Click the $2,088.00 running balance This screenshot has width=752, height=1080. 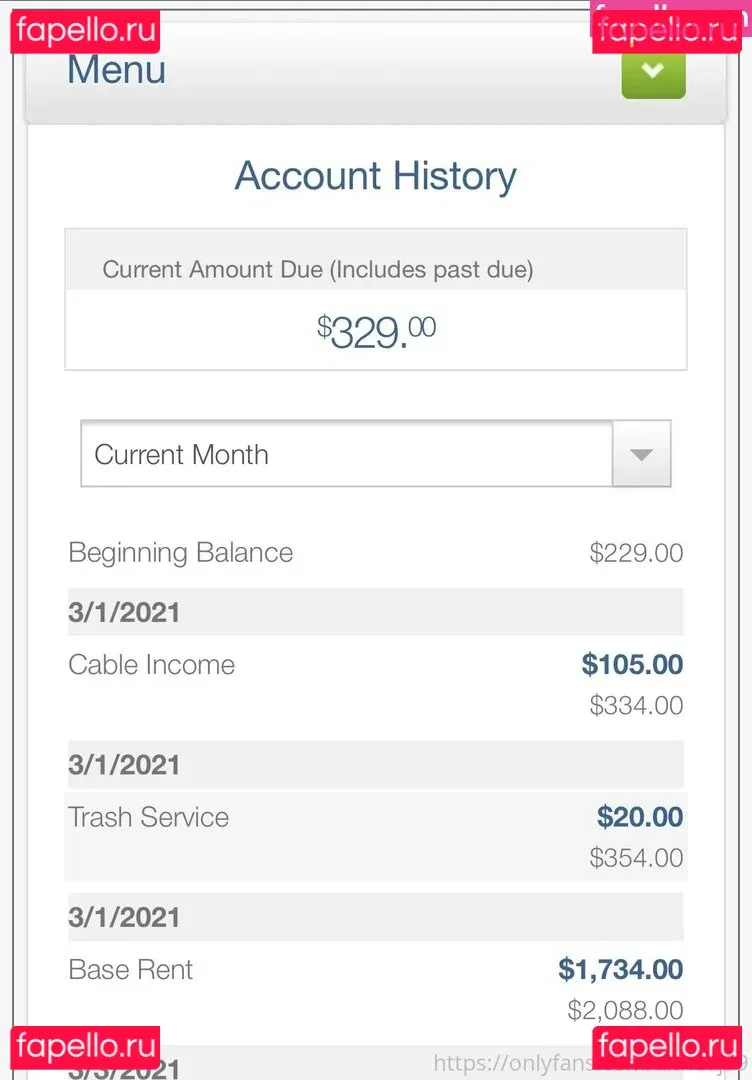[625, 1010]
